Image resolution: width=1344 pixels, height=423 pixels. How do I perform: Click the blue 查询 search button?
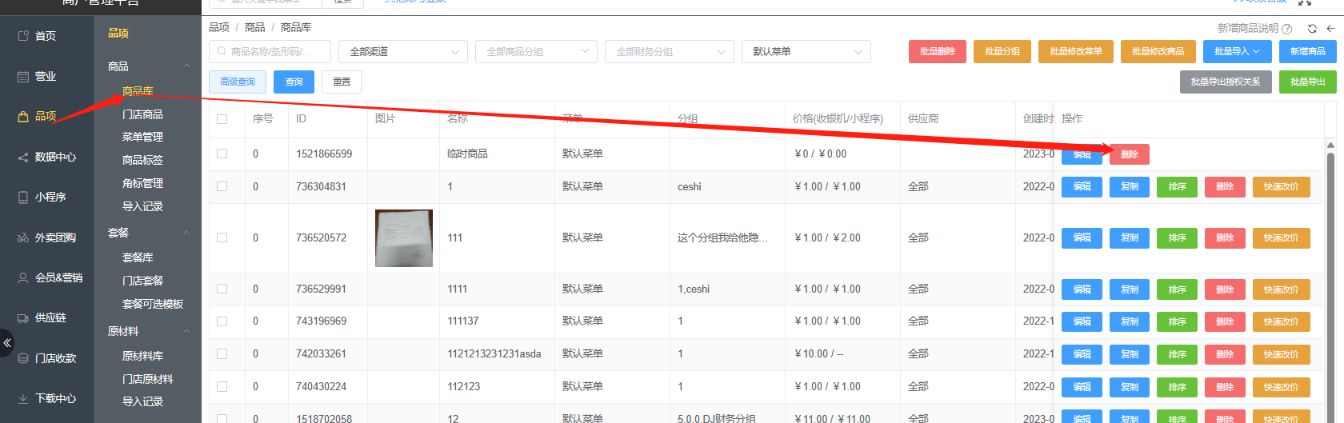point(294,82)
